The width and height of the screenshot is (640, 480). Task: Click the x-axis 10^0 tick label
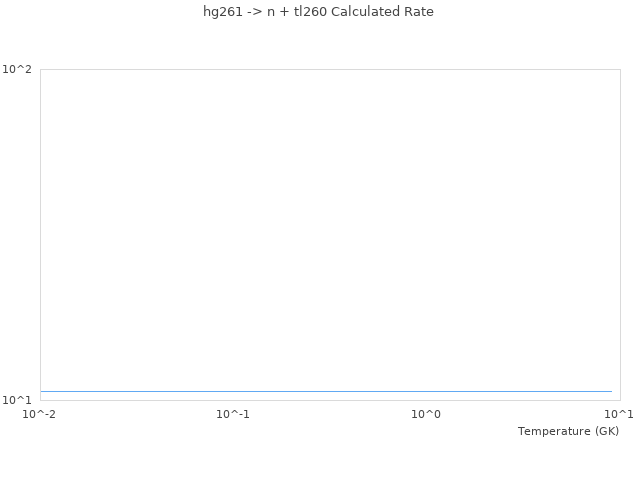coord(426,414)
